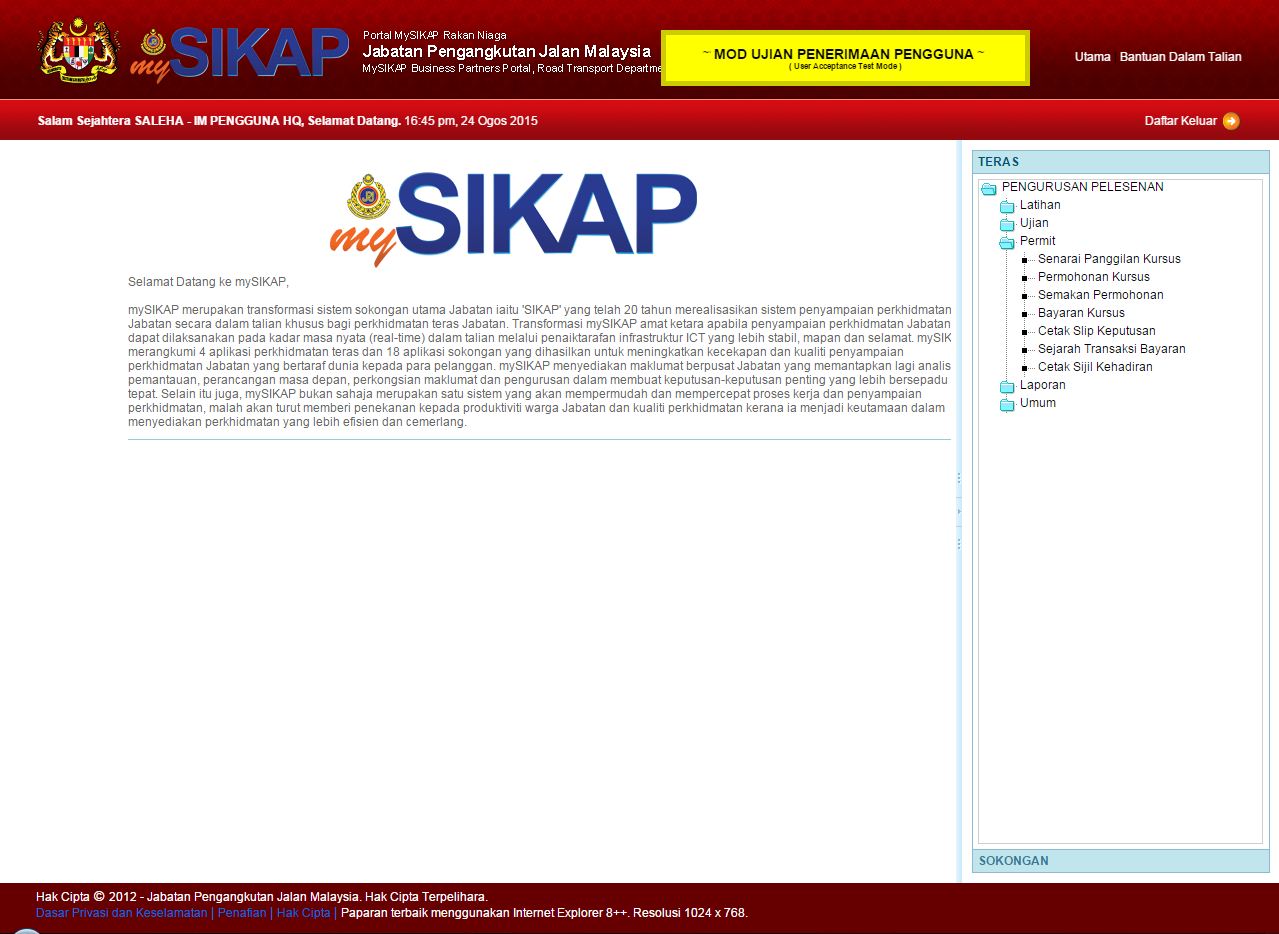This screenshot has width=1279, height=934.
Task: Open Sejarah Transaksi Bayaran
Action: pyautogui.click(x=1111, y=349)
